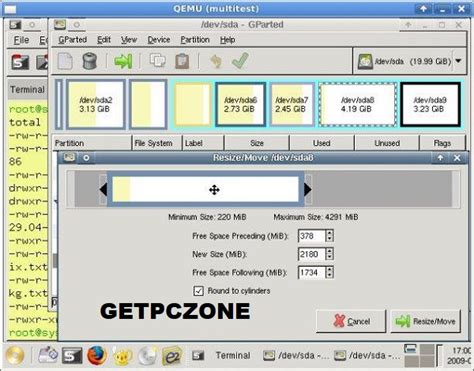Viewport: 474px width, 371px height.
Task: Click the dialog roll-up arrow button
Action: pos(440,158)
